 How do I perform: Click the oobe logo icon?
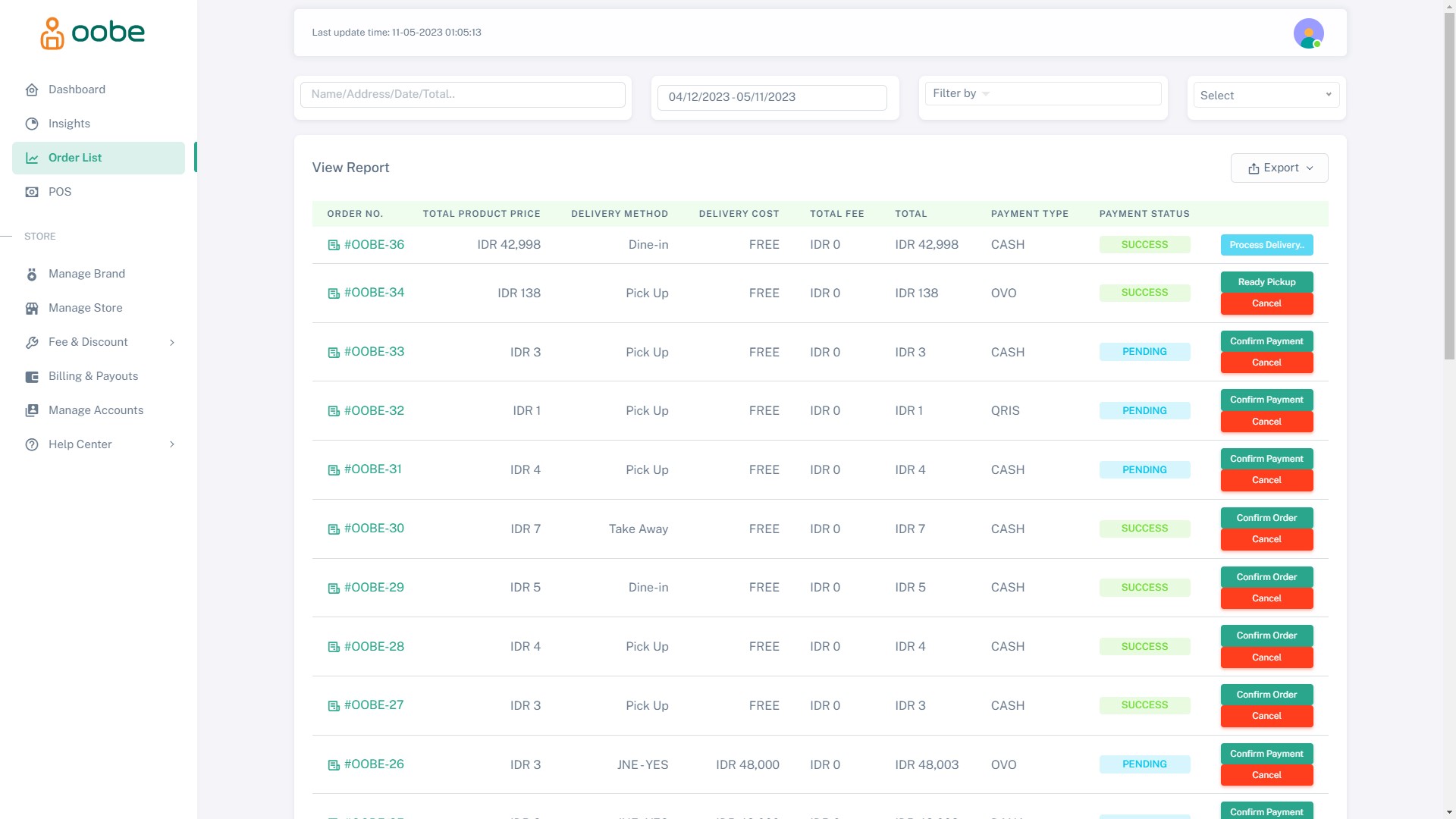pos(52,33)
